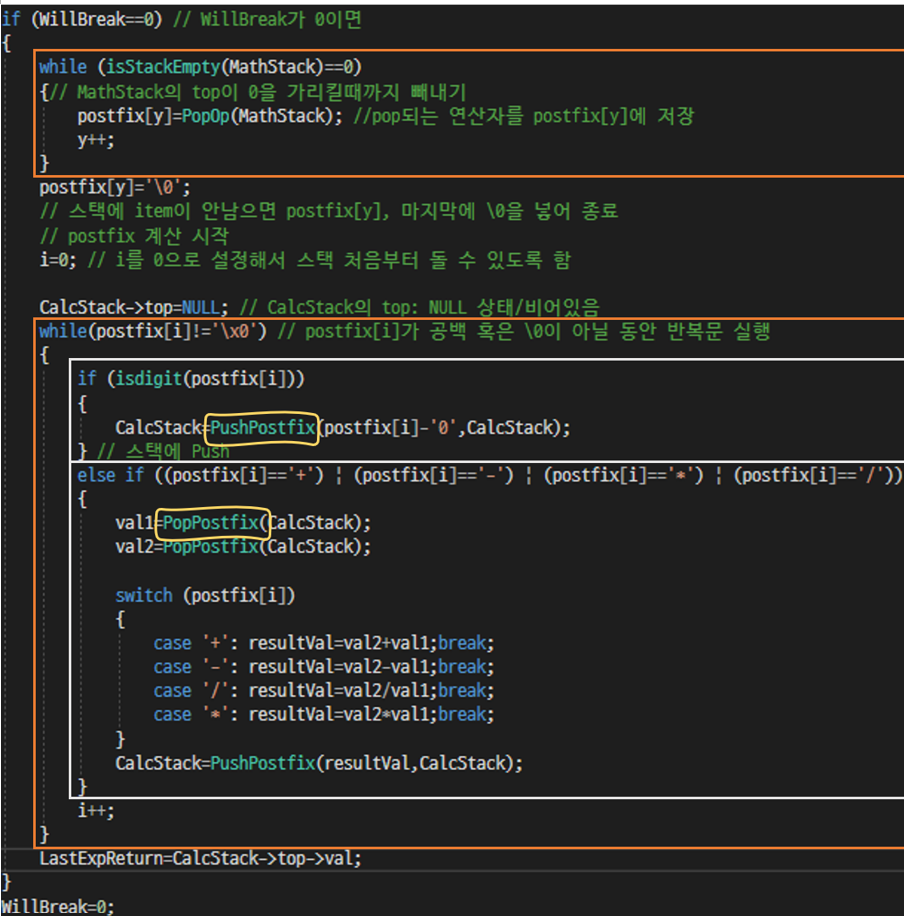Click the comment "// postfix[i]가 공백 혹은 \0이 아닐 동안"

click(524, 331)
